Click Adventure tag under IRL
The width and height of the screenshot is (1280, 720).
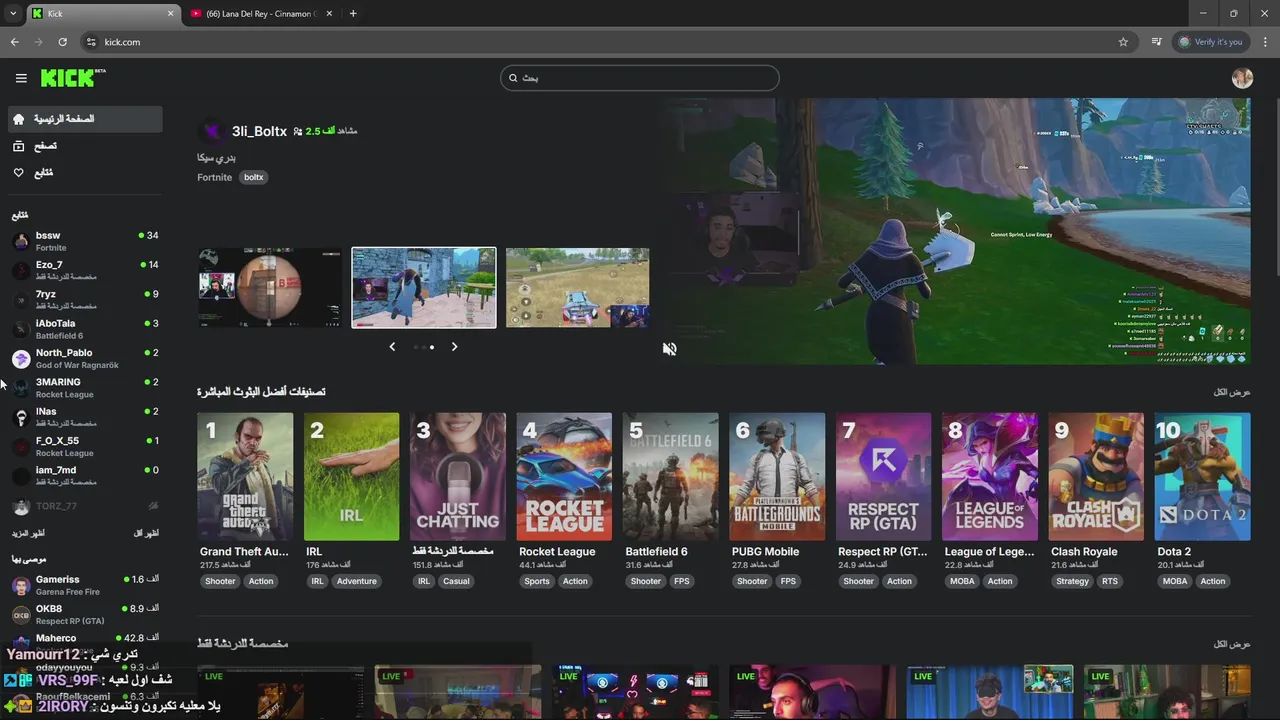click(x=357, y=581)
